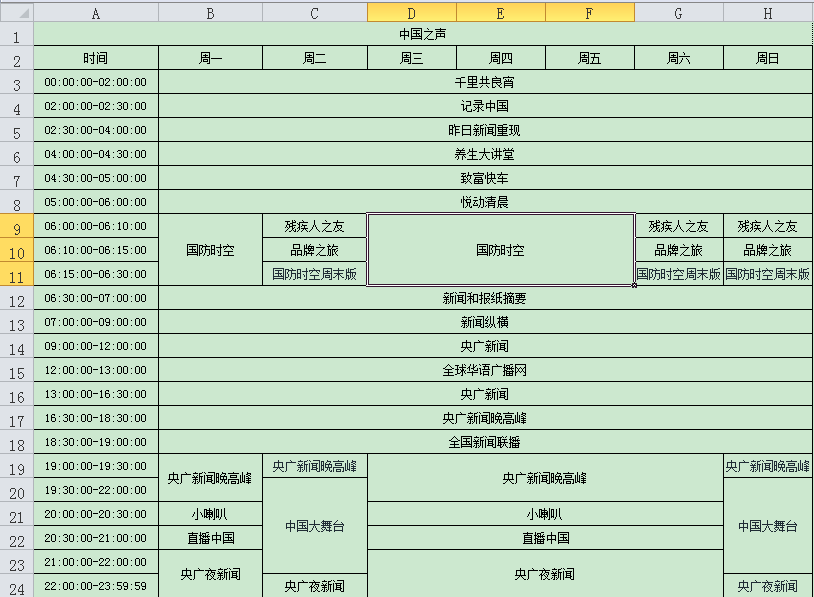
Task: Click the 时间 header cell
Action: pyautogui.click(x=96, y=58)
